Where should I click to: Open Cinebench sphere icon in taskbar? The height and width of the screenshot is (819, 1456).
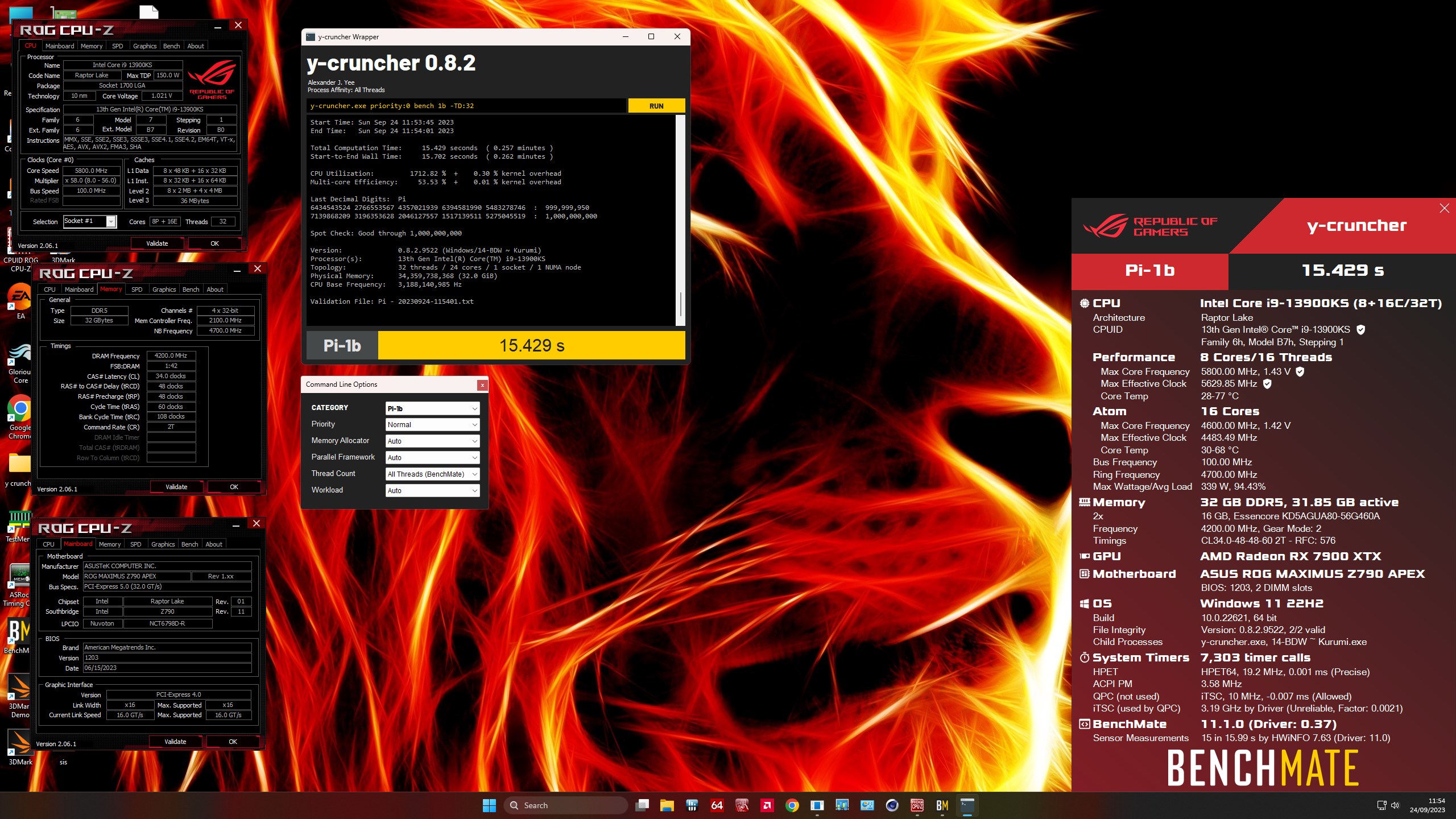point(892,805)
